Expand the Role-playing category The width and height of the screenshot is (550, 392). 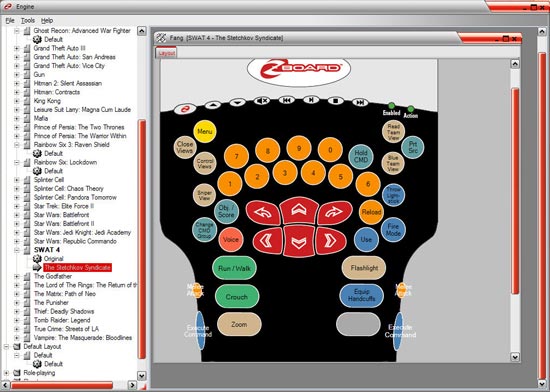[x=6, y=373]
